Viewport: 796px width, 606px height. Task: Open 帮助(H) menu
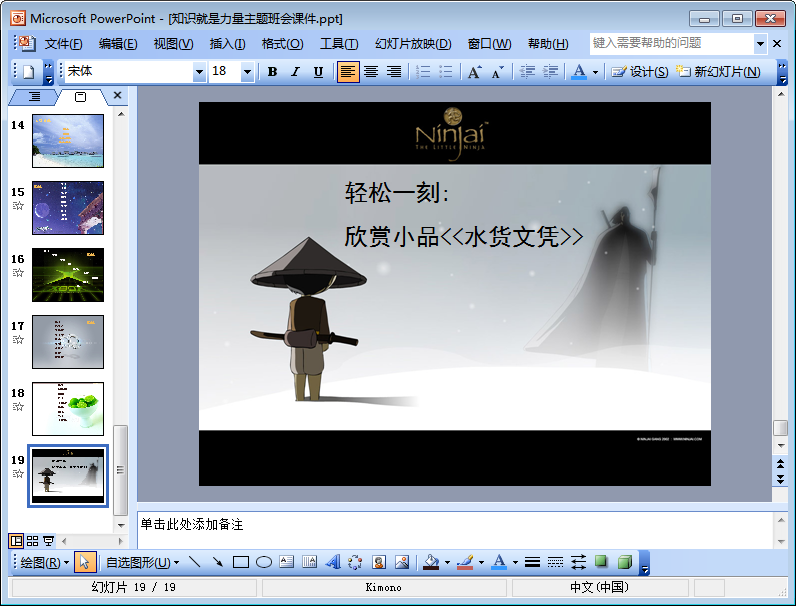pos(548,44)
